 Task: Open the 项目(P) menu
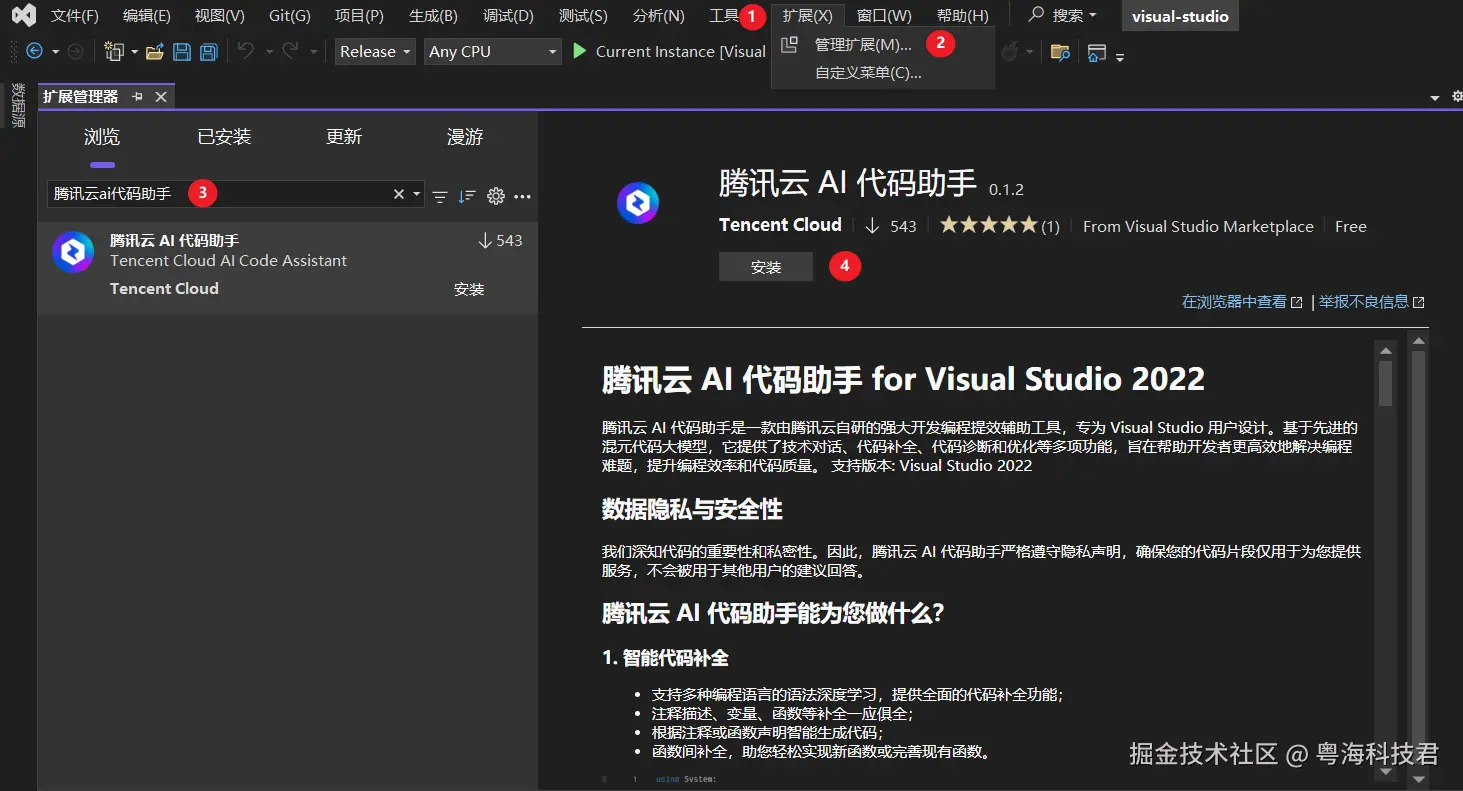click(x=359, y=15)
